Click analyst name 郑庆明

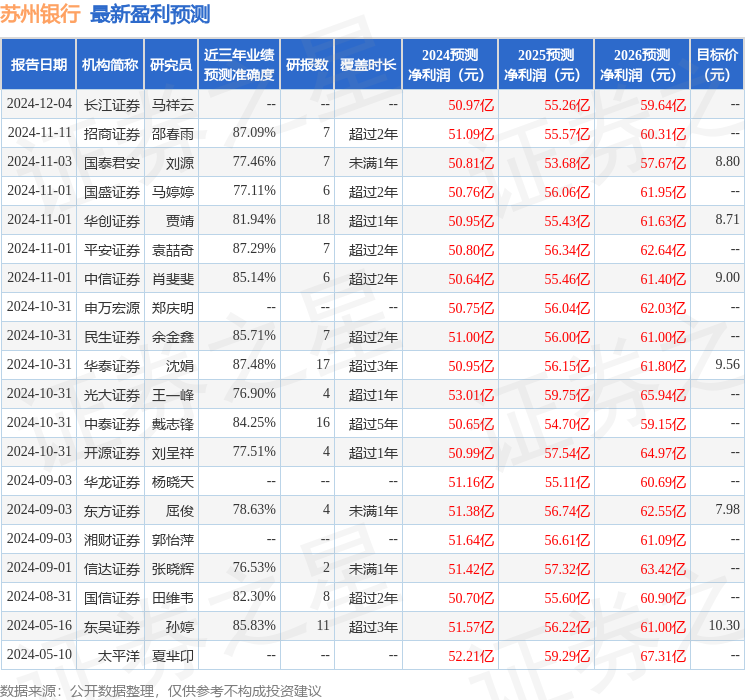point(172,308)
